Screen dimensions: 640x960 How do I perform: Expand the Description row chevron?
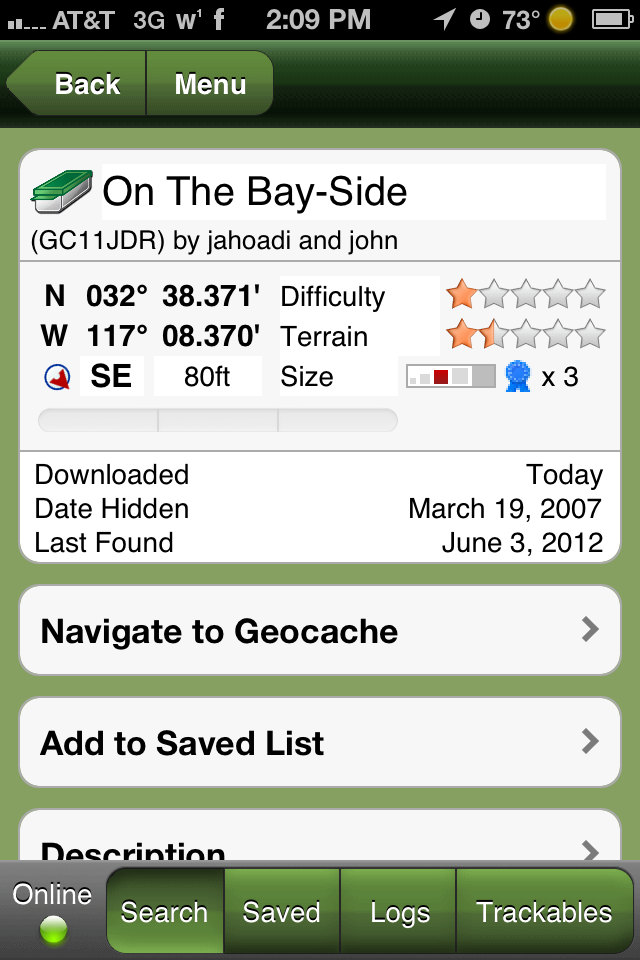pyautogui.click(x=590, y=852)
